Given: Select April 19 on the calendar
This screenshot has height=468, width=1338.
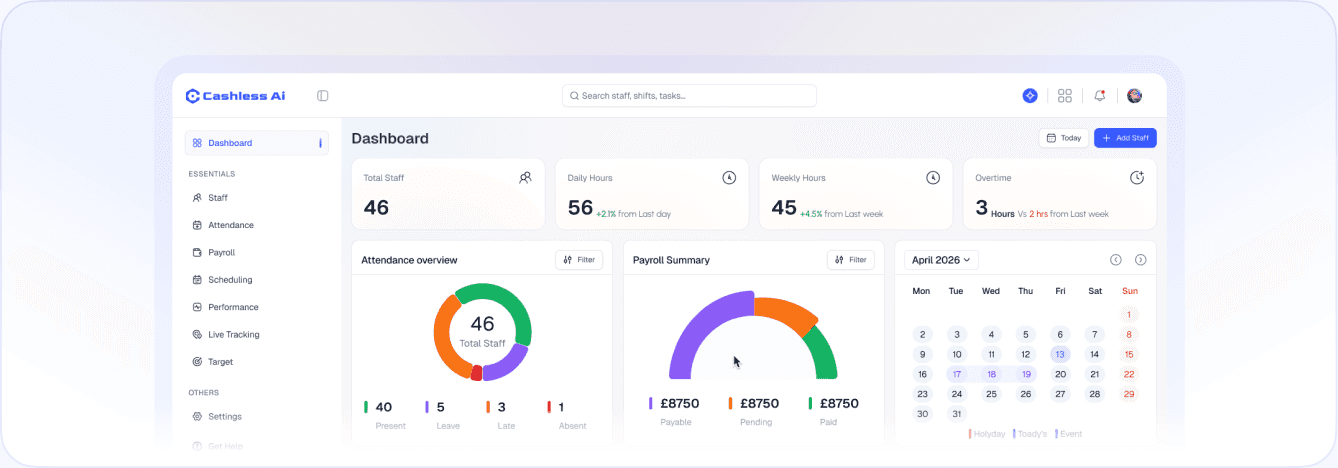Looking at the screenshot, I should (x=1026, y=374).
